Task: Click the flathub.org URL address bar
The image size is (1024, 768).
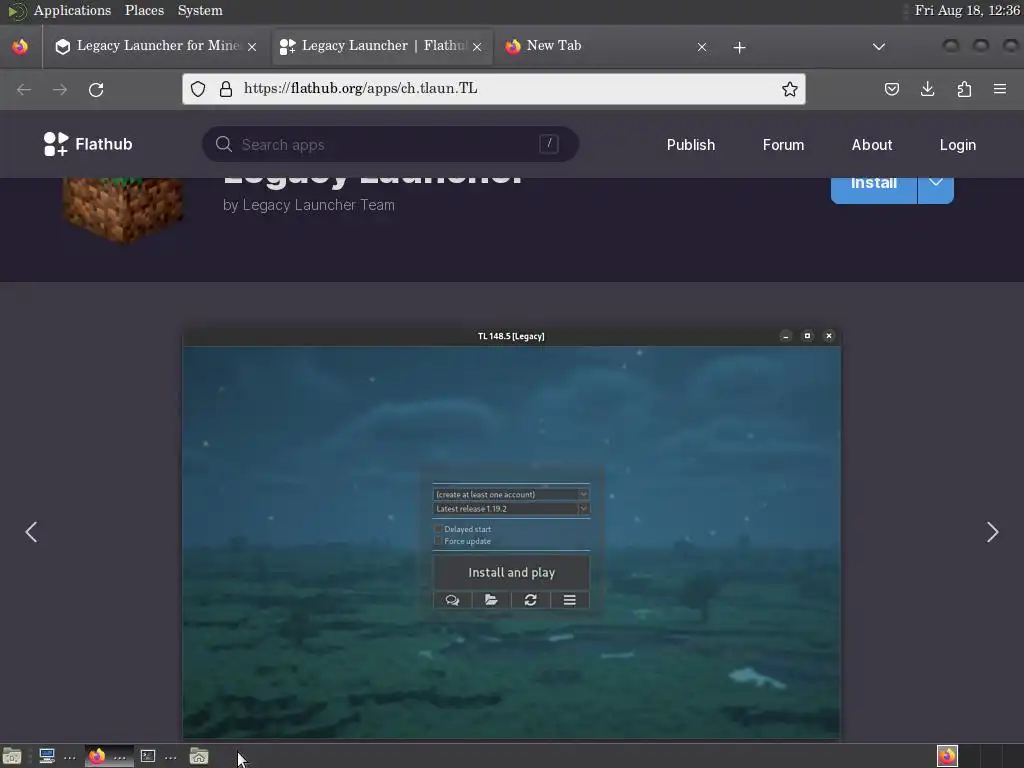Action: (x=494, y=89)
